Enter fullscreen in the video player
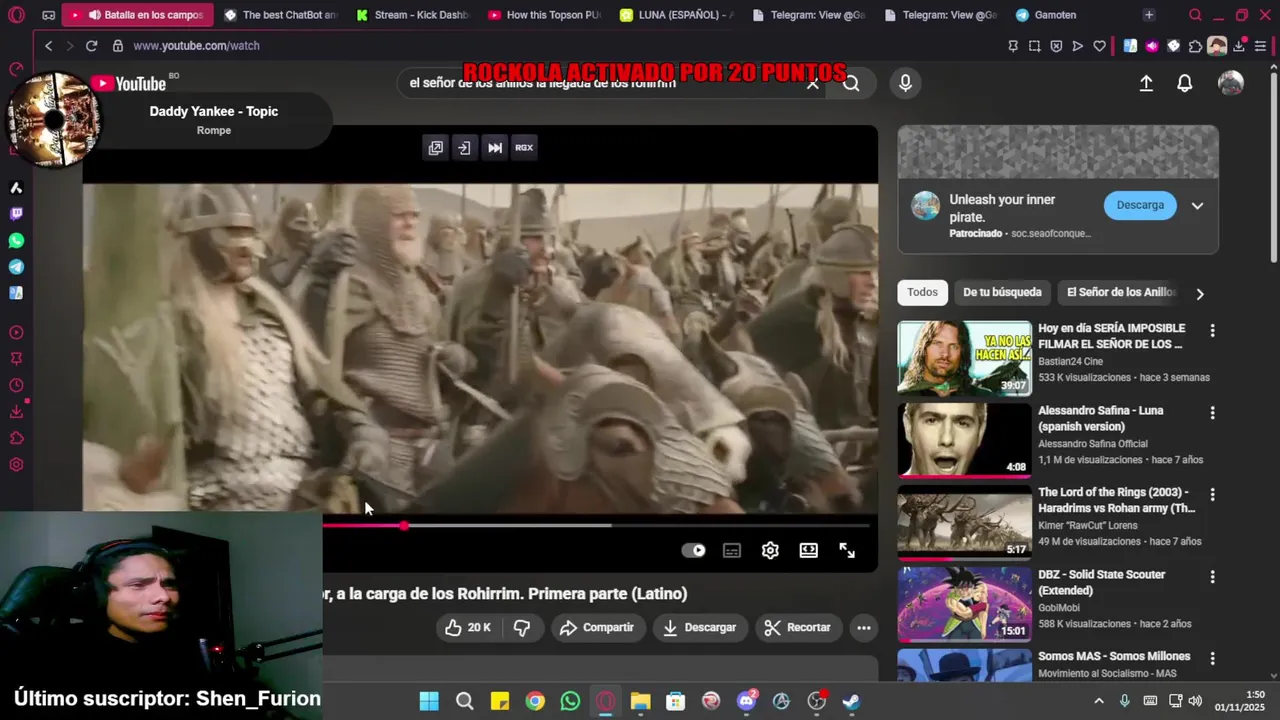 [847, 551]
